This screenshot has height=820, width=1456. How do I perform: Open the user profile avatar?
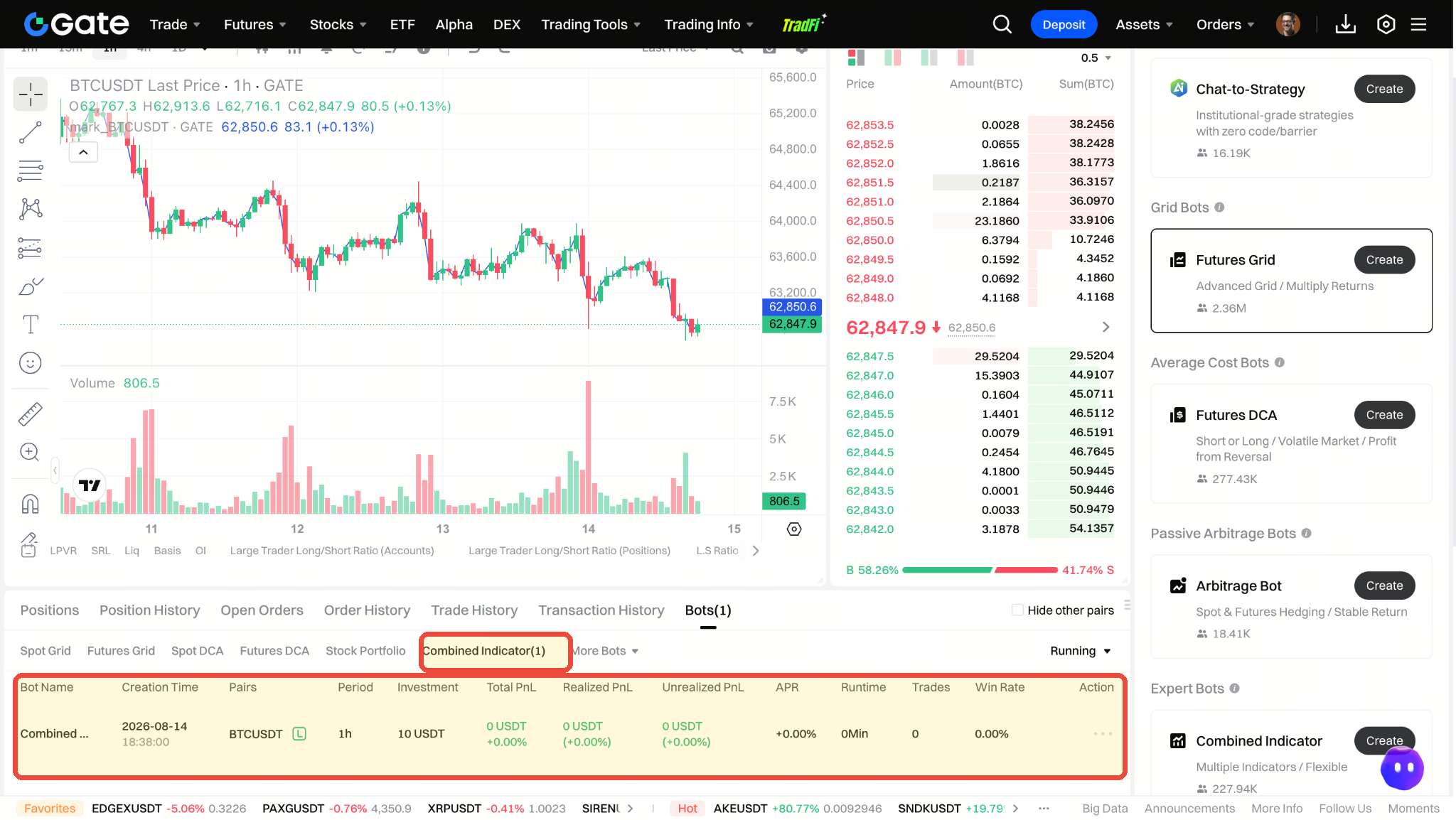pyautogui.click(x=1288, y=24)
